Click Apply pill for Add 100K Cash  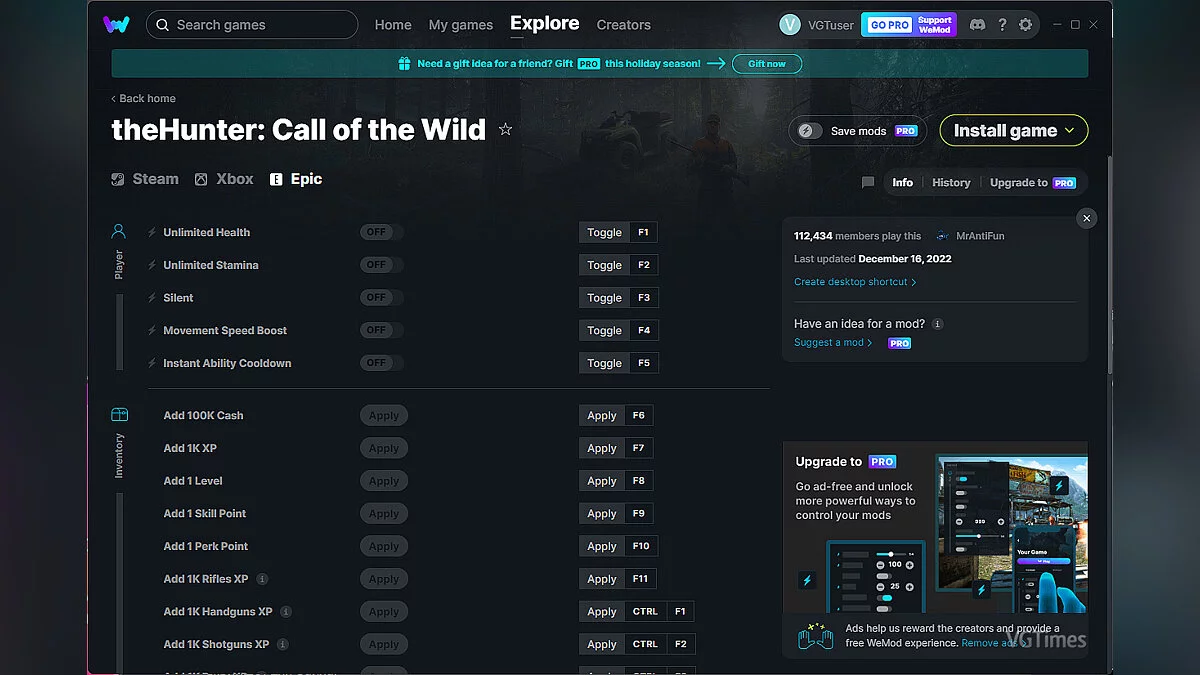click(384, 416)
